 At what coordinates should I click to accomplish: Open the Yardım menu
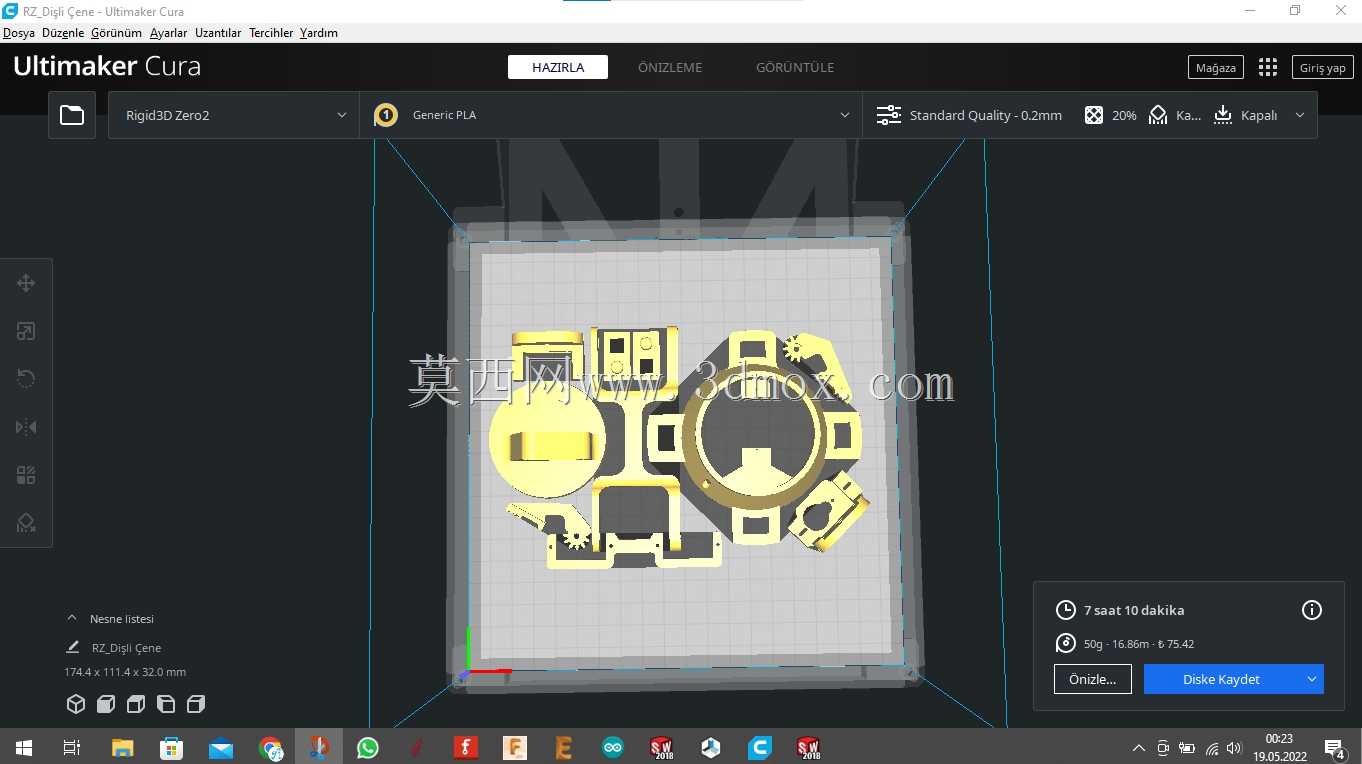pos(319,33)
